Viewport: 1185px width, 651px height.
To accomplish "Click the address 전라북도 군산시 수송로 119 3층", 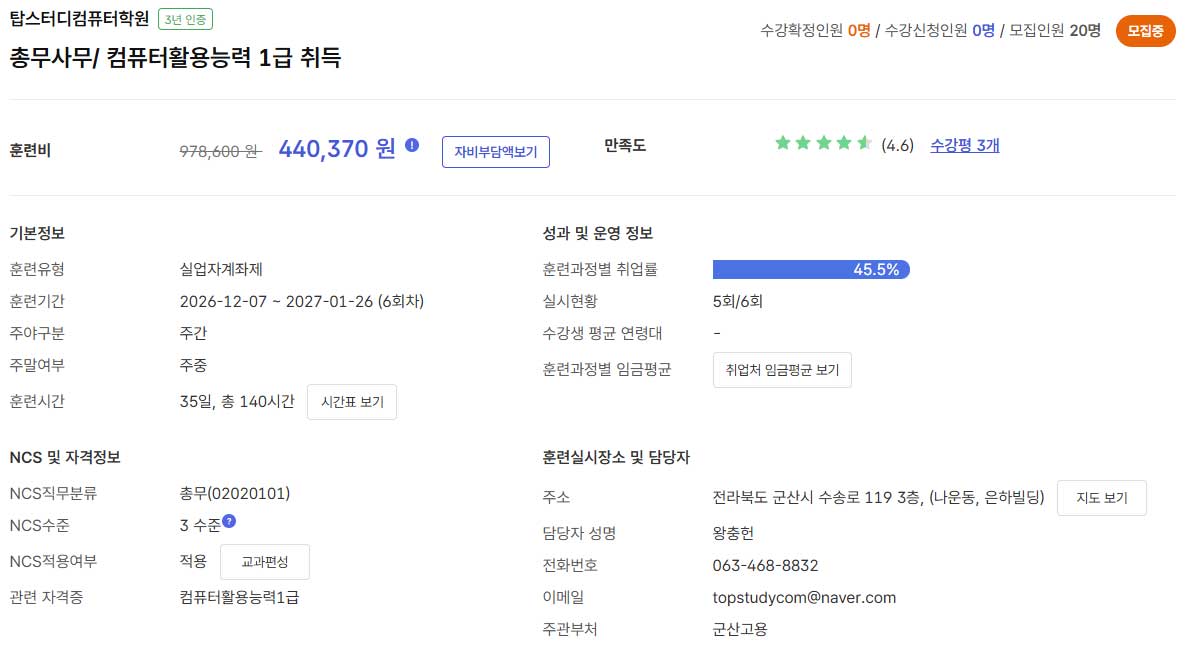I will 817,498.
